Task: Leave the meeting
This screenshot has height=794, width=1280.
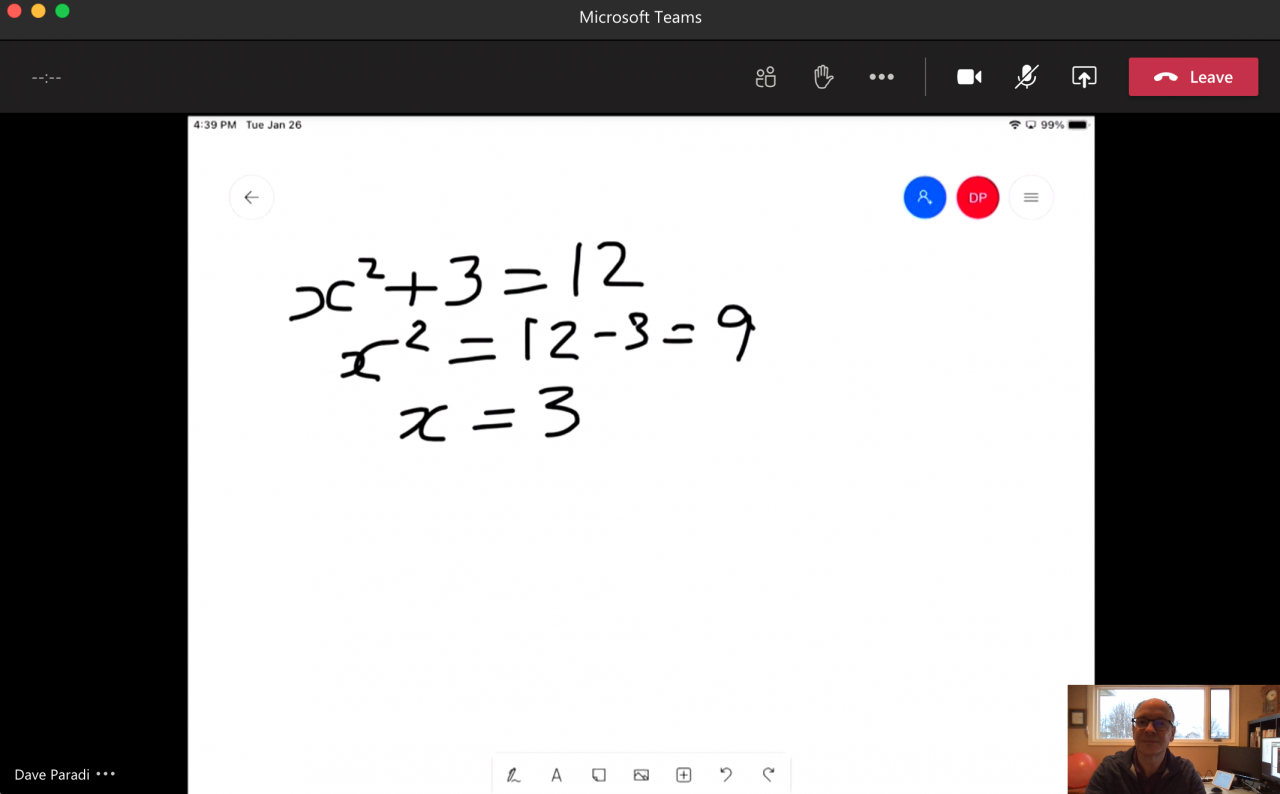Action: pos(1193,76)
